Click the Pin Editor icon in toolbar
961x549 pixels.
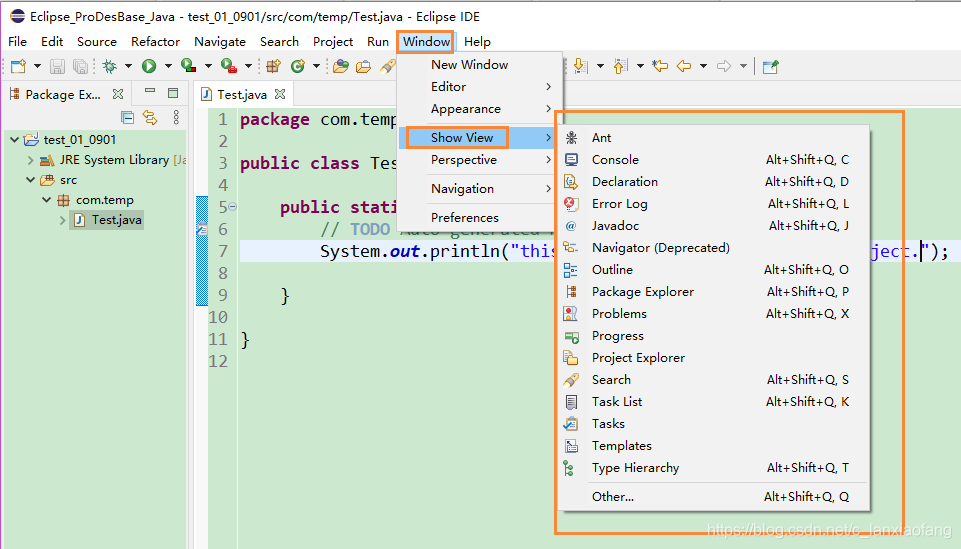770,66
